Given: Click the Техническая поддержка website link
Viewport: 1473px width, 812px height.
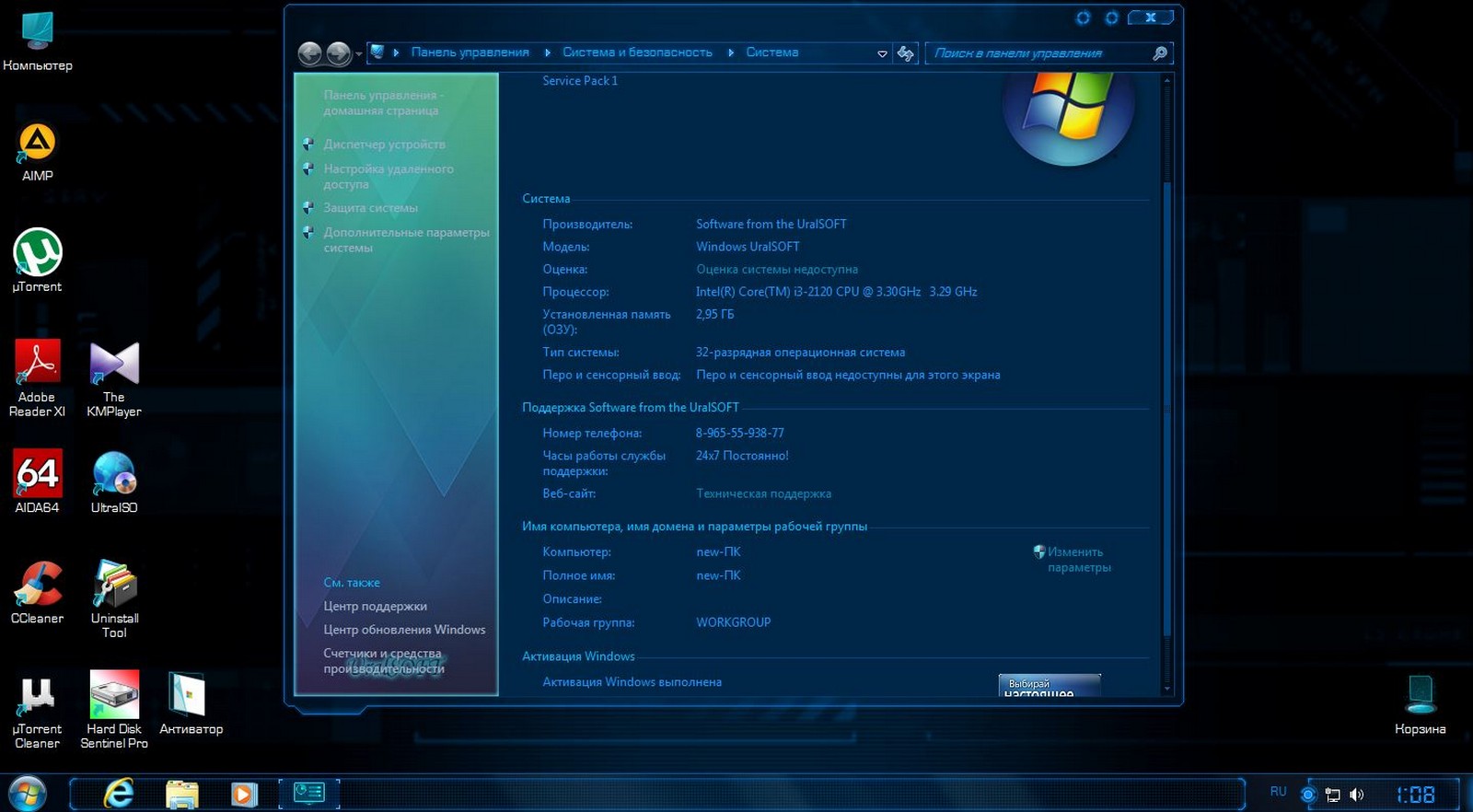Looking at the screenshot, I should click(763, 493).
